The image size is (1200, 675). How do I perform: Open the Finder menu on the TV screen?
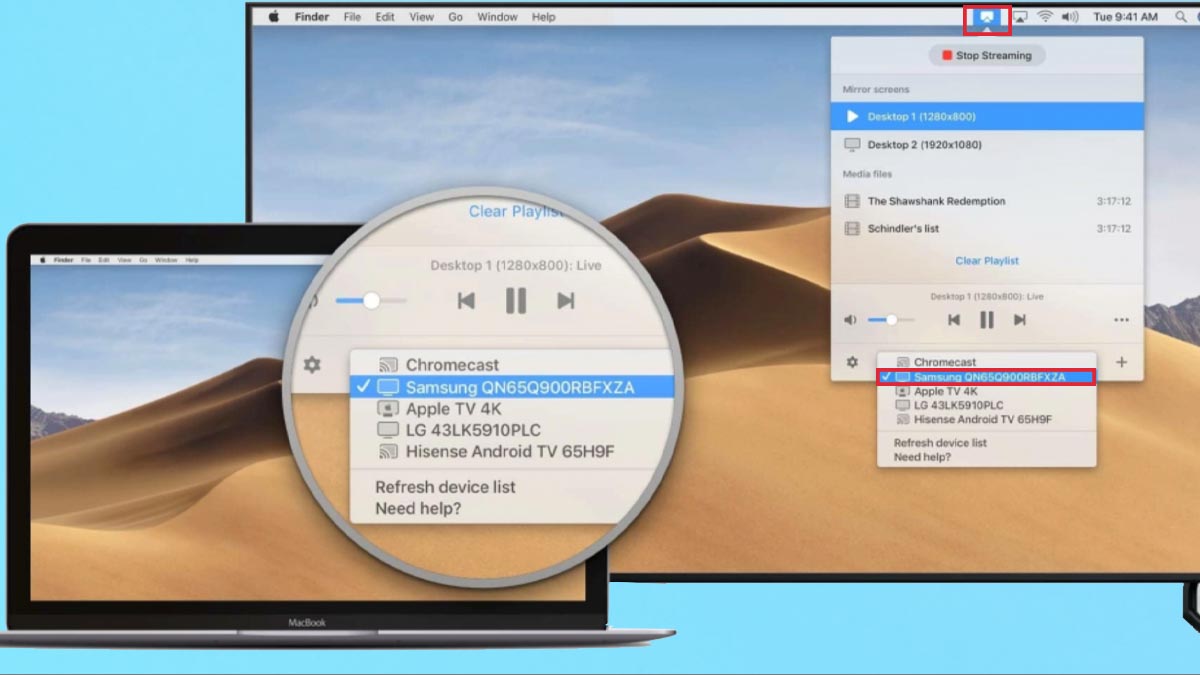tap(312, 17)
